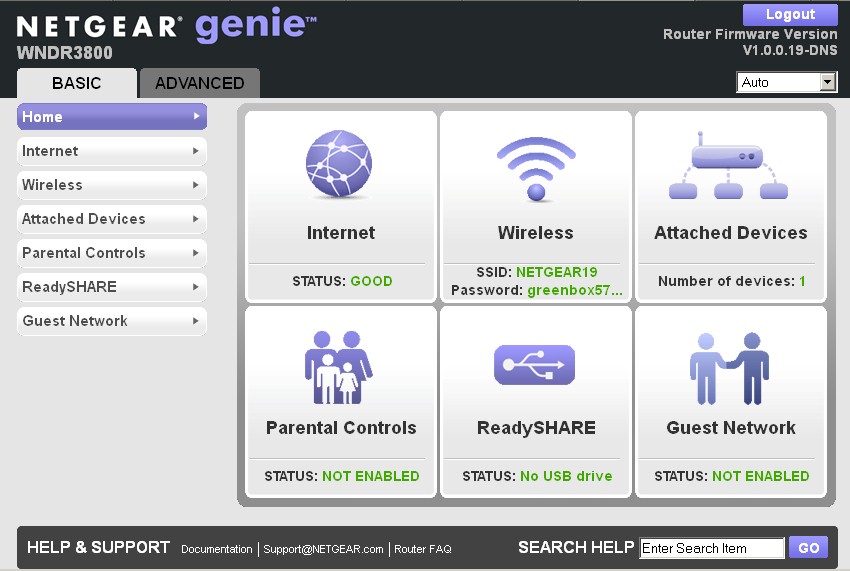This screenshot has height=571, width=850.
Task: Click the NETGEAR genie logo
Action: (166, 25)
